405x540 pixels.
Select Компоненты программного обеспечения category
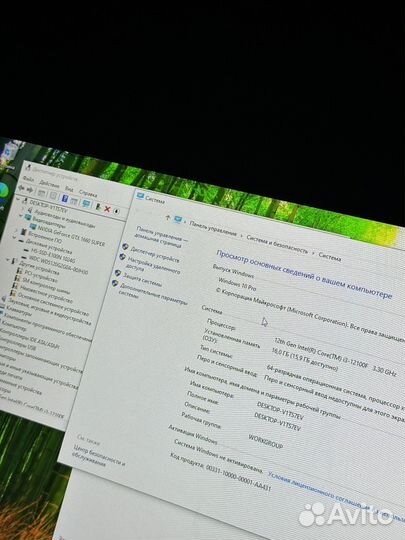[47, 327]
